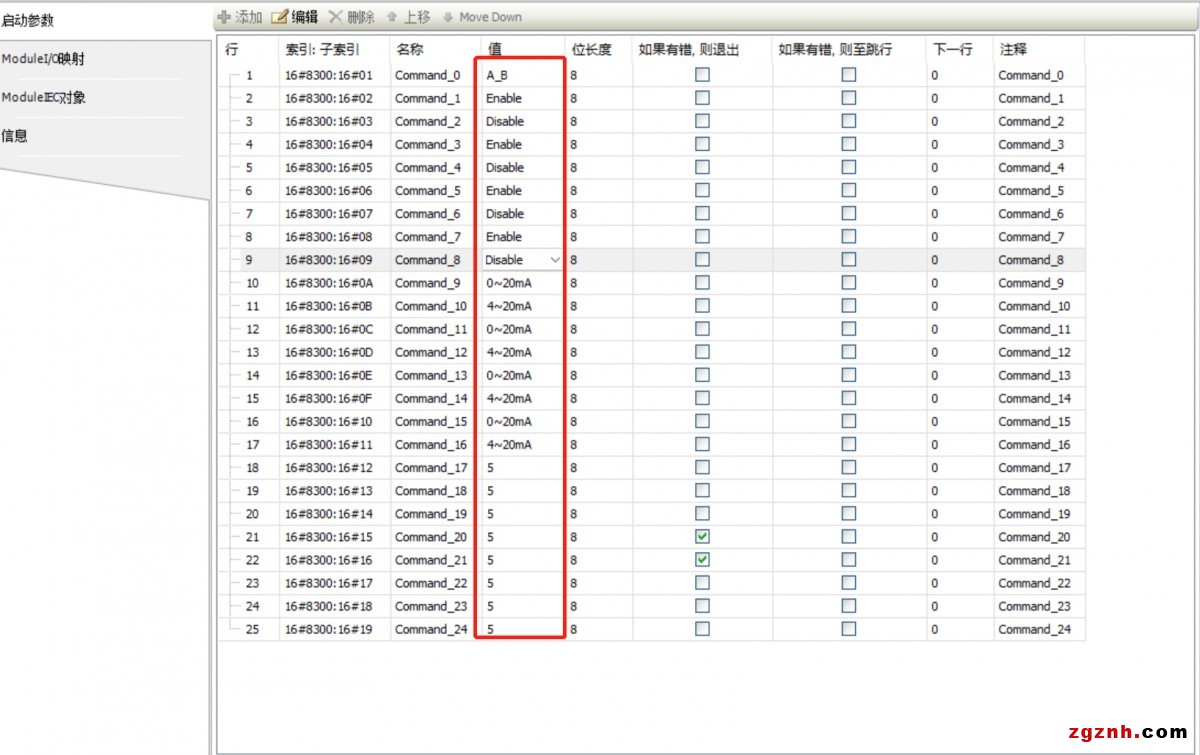Select the ModuleIEC对象 tab
The width and height of the screenshot is (1200, 755).
click(43, 97)
